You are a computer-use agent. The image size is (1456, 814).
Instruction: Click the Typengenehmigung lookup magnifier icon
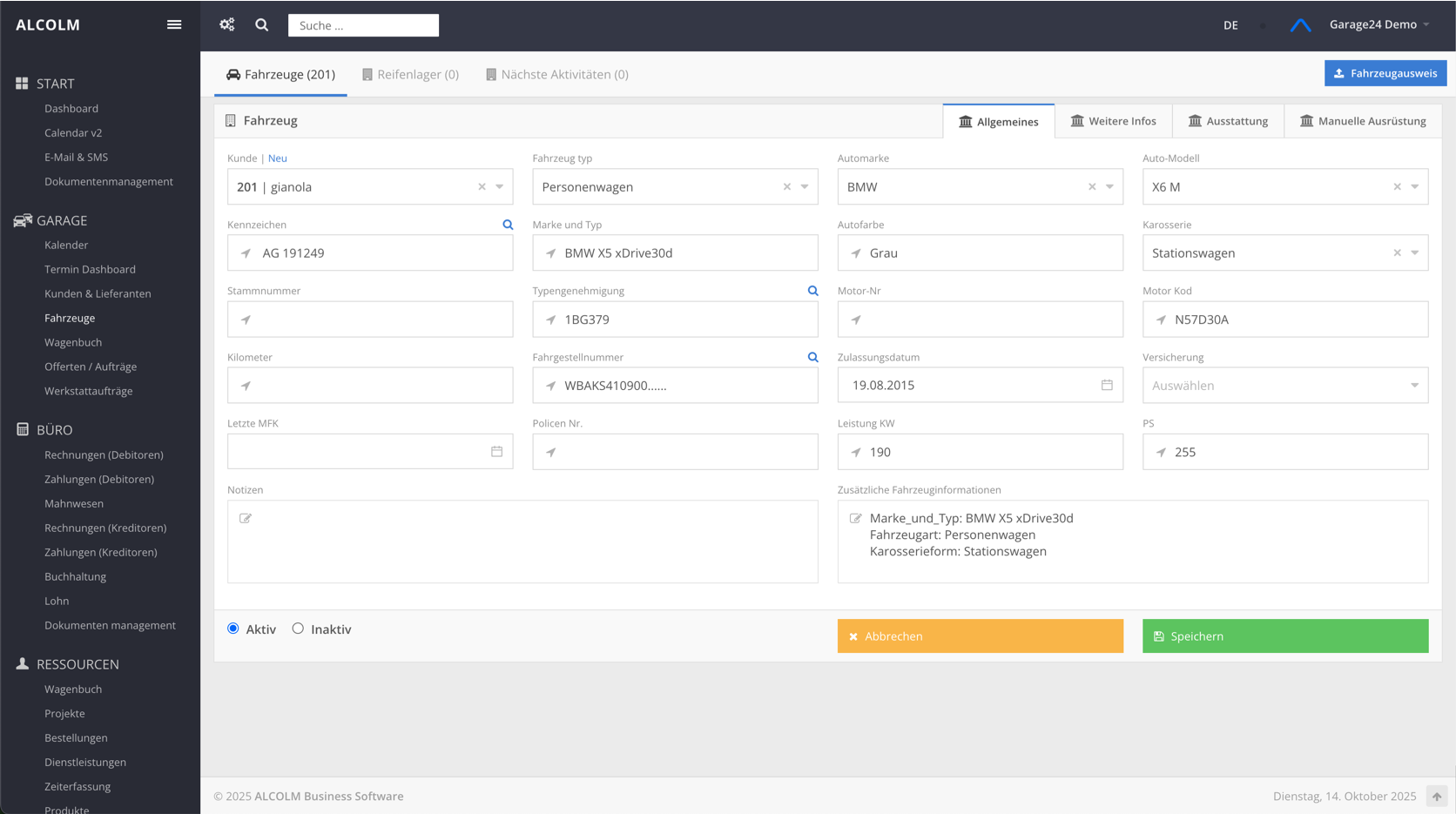coord(812,291)
